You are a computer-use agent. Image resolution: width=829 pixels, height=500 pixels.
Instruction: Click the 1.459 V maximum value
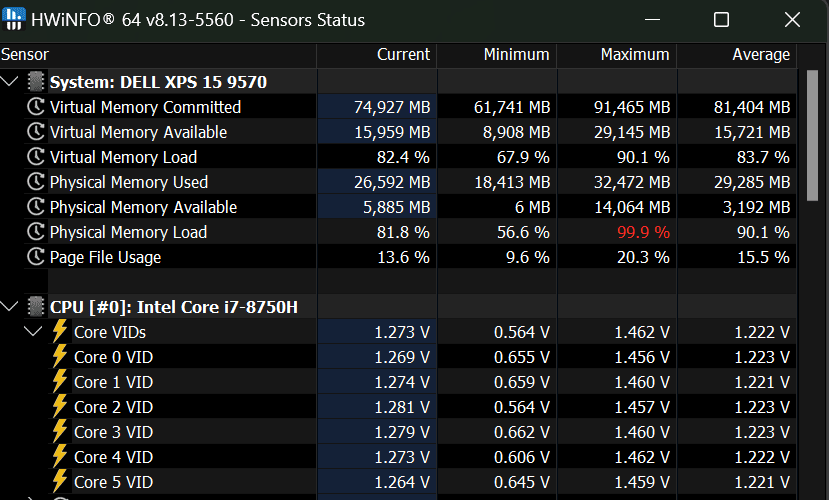(x=642, y=482)
